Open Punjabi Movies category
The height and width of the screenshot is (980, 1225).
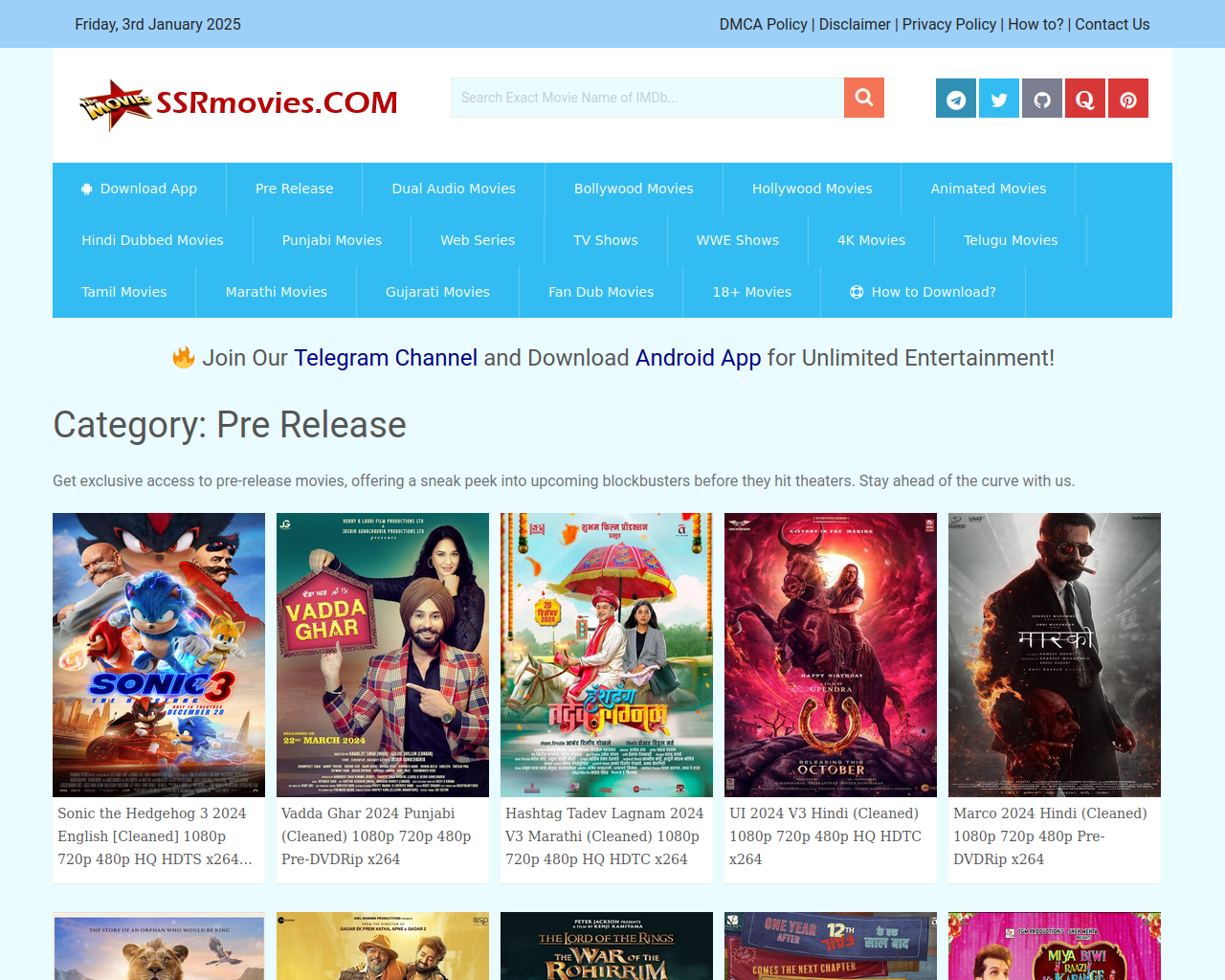[332, 240]
